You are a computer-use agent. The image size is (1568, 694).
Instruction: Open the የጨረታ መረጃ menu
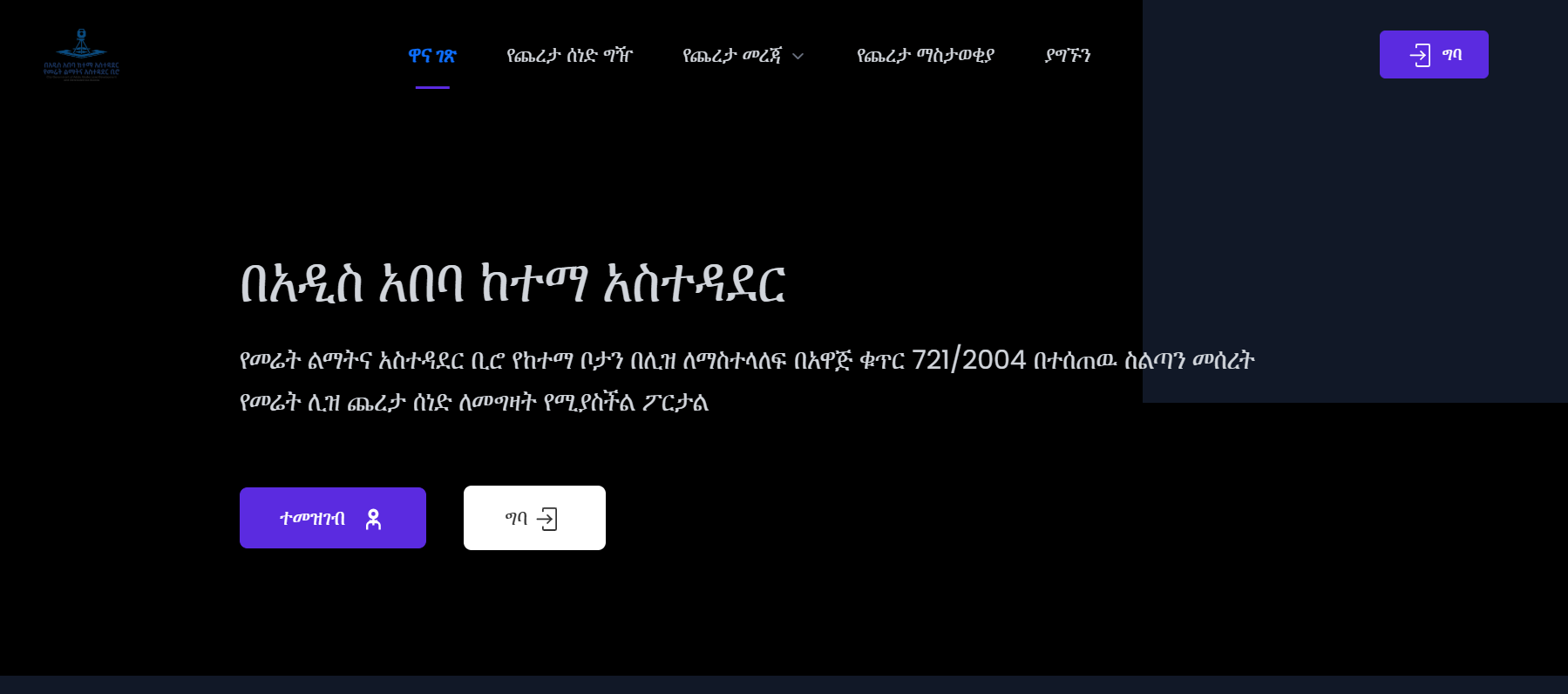coord(732,56)
